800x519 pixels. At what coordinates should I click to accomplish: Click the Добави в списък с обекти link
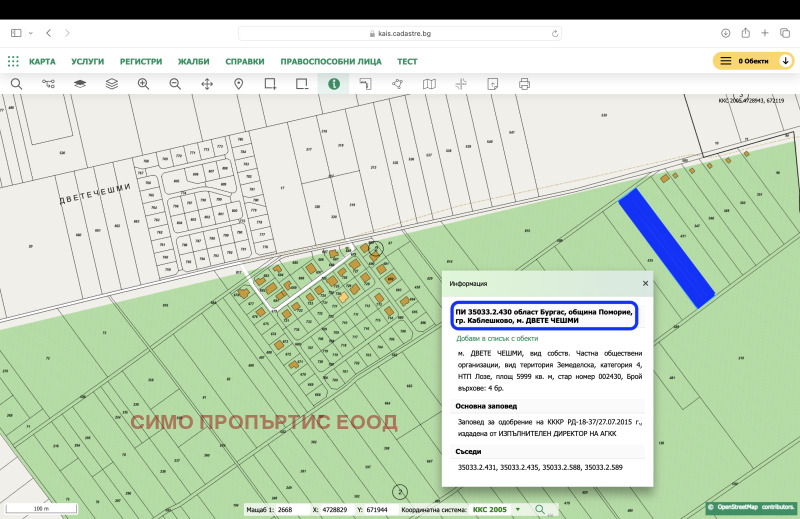coord(497,338)
